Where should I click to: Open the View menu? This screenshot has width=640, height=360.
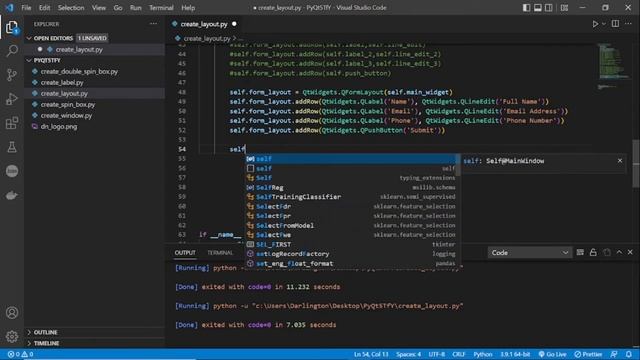[x=99, y=8]
